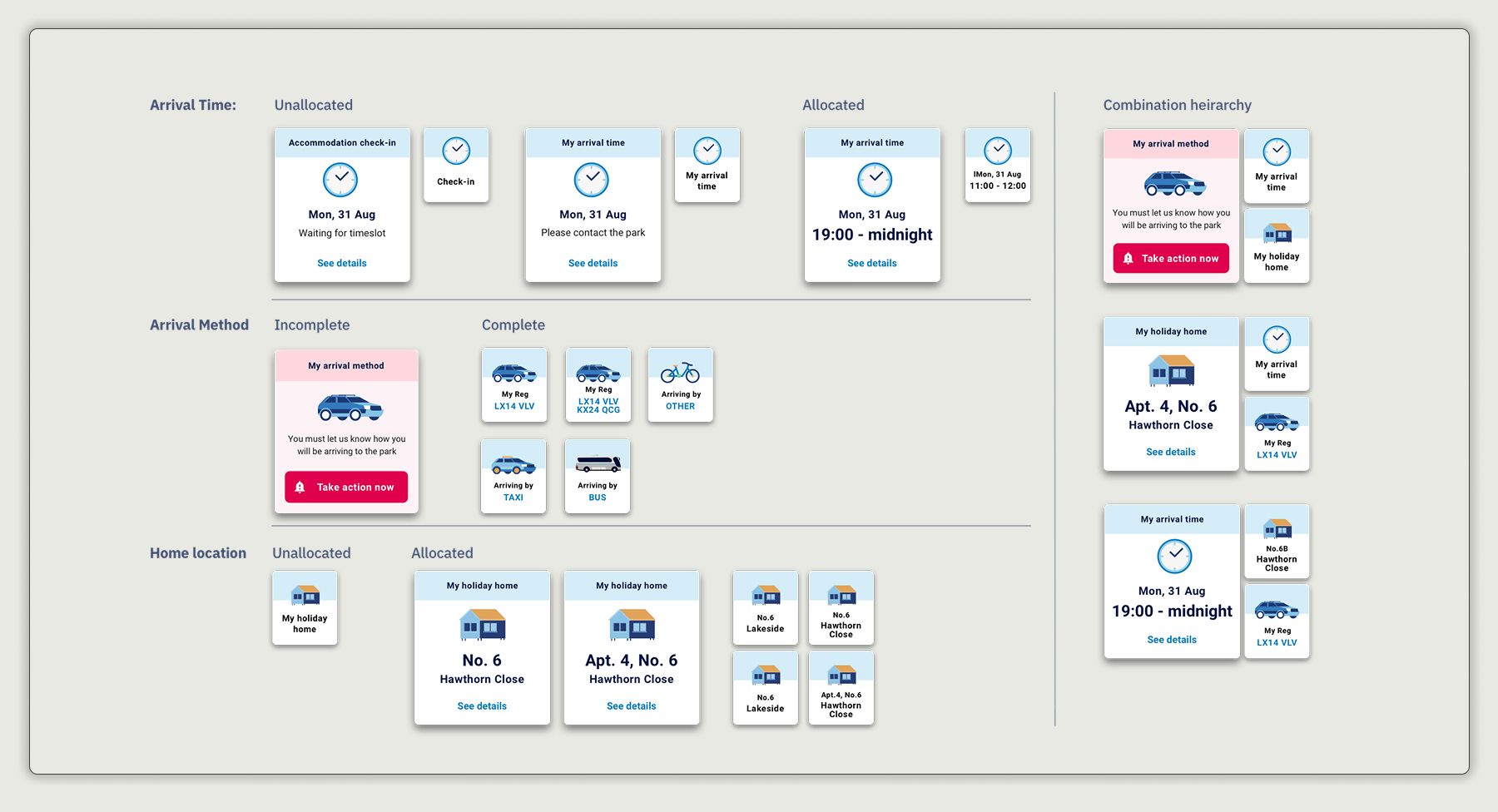Click the clock icon above 'Please contact the park'
This screenshot has height=812, width=1498.
pyautogui.click(x=592, y=180)
